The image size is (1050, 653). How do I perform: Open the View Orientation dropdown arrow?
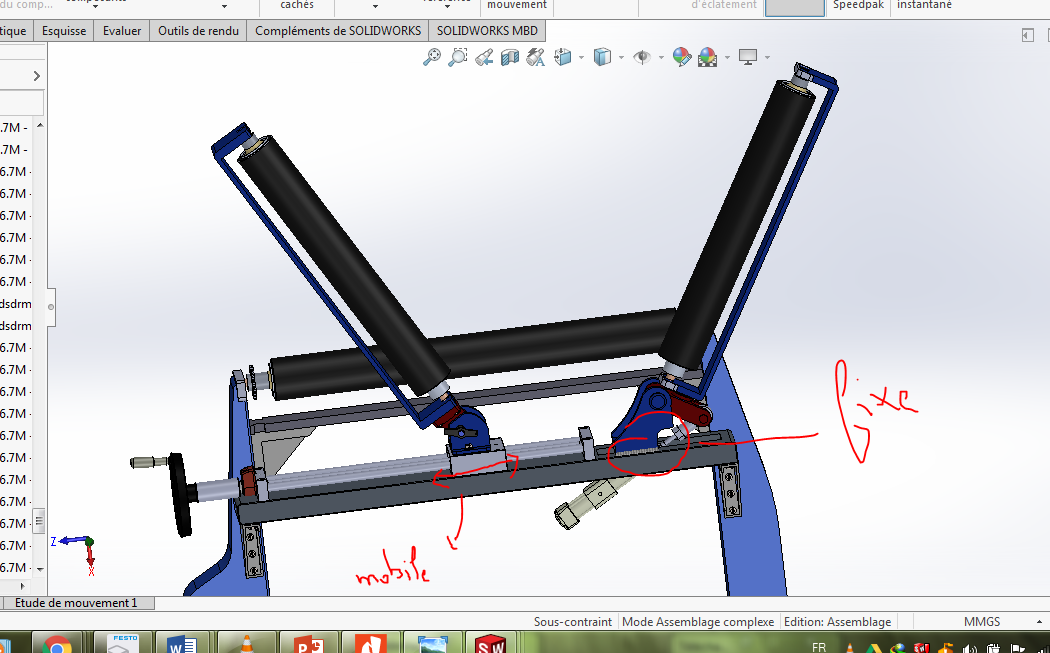(581, 58)
